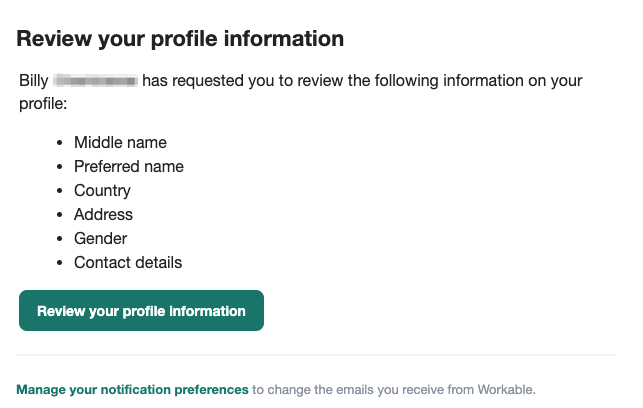Select the Middle name list item
Image resolution: width=643 pixels, height=408 pixels.
[x=120, y=143]
